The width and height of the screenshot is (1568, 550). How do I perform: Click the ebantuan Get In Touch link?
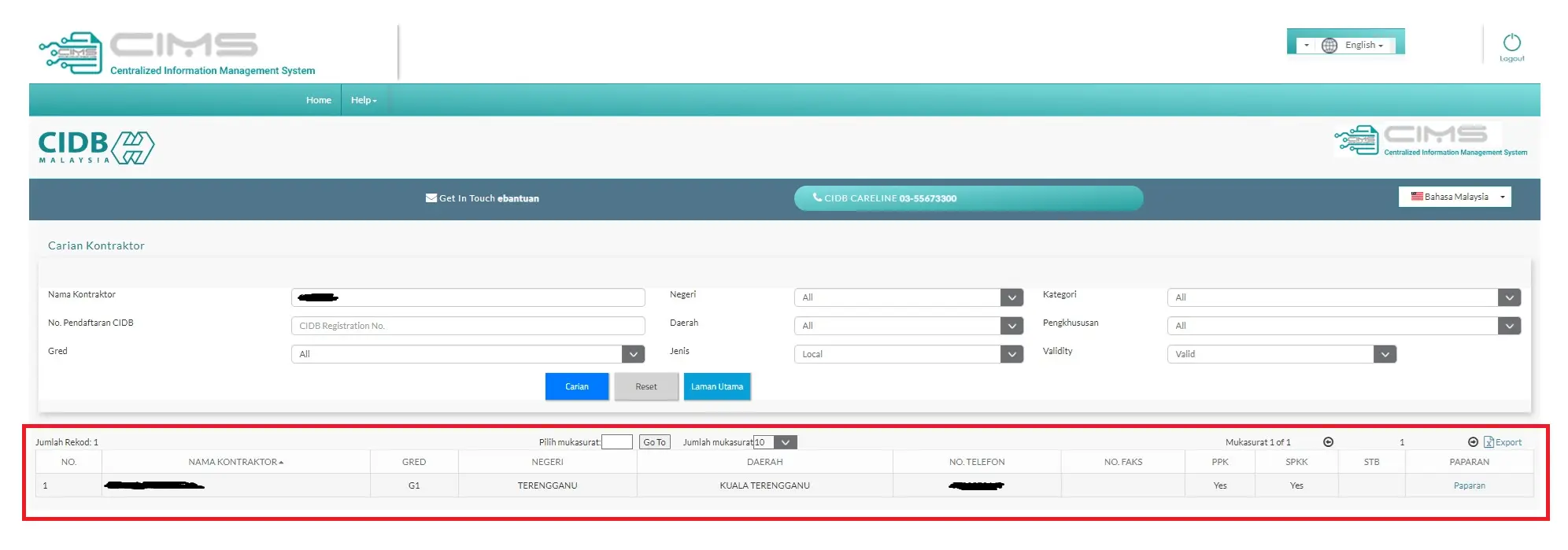click(x=518, y=198)
